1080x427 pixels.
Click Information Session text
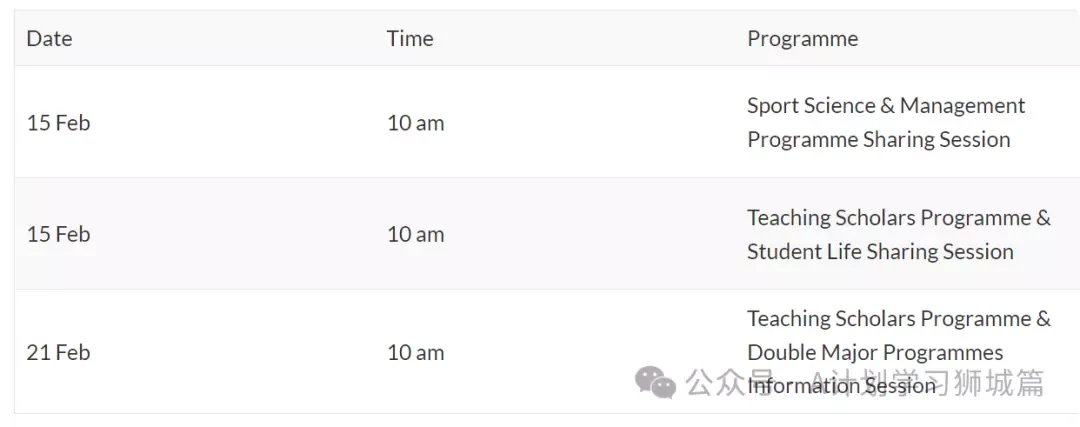click(842, 386)
